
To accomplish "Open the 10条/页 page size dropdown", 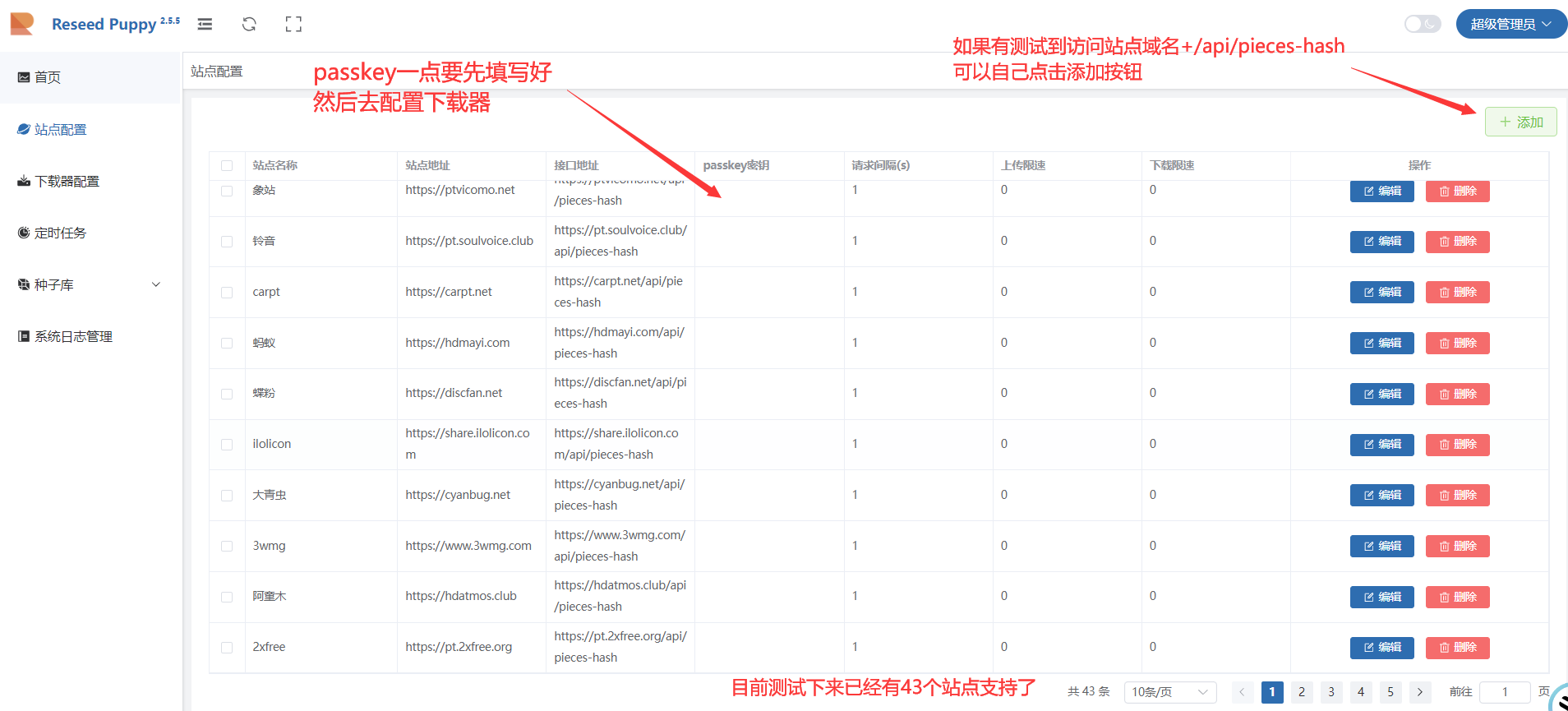I will [x=1169, y=692].
